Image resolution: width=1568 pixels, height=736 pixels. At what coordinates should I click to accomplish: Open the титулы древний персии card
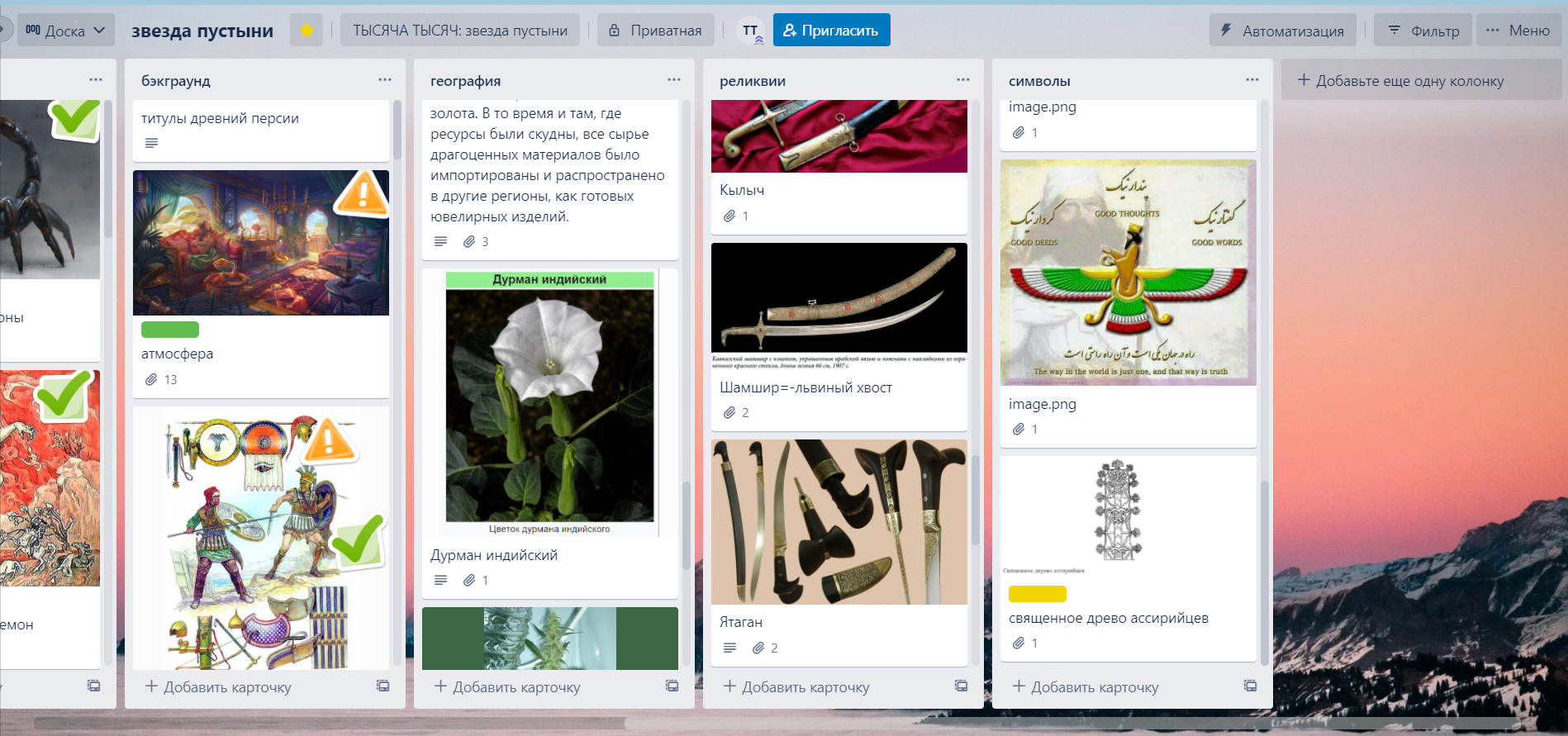261,130
